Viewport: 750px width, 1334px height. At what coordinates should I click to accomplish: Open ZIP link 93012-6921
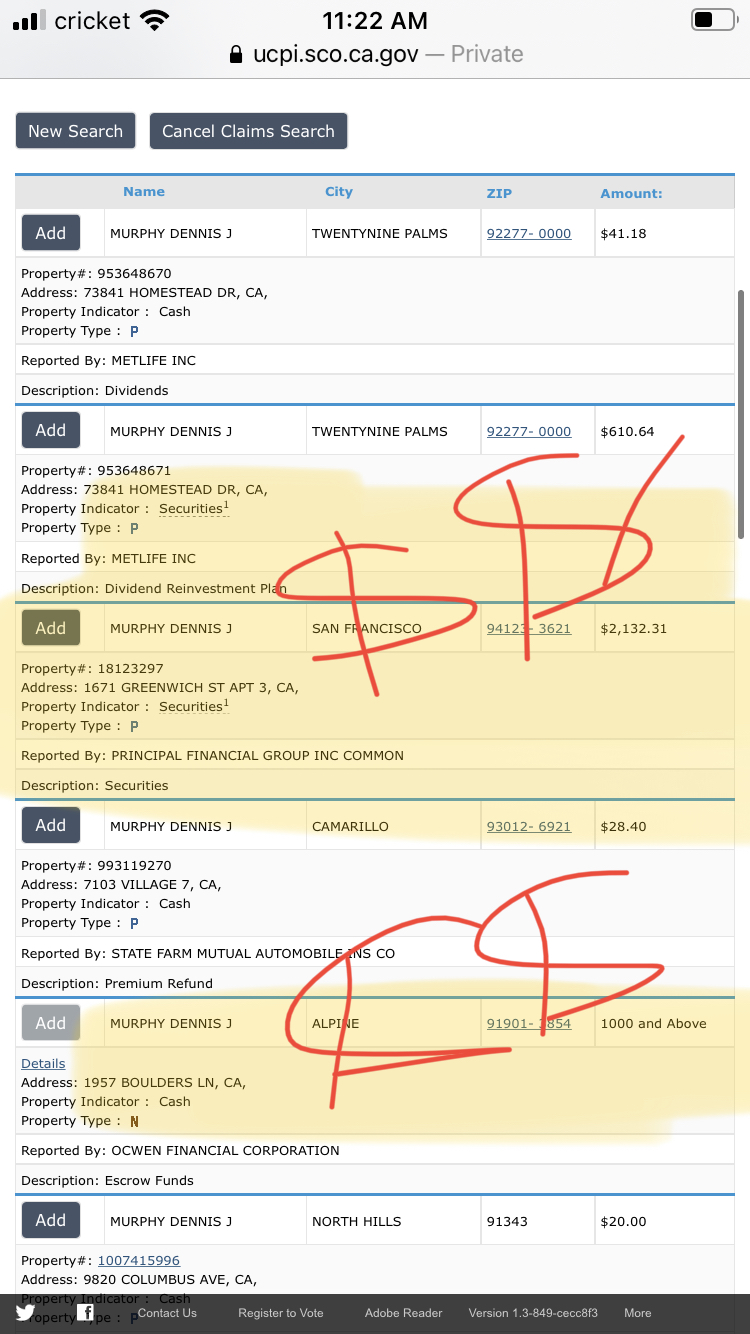pos(529,826)
